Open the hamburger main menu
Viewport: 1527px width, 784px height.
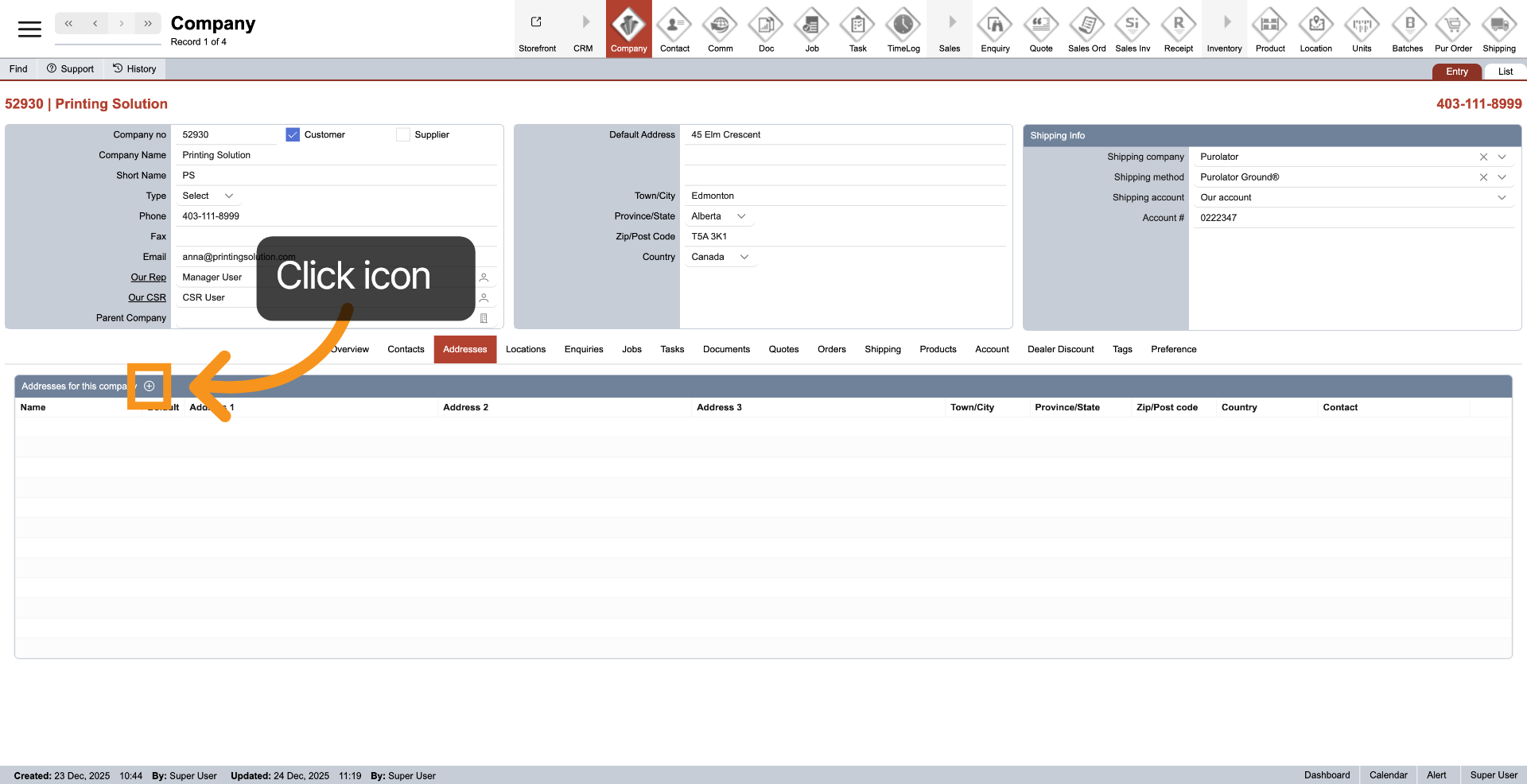pos(29,29)
